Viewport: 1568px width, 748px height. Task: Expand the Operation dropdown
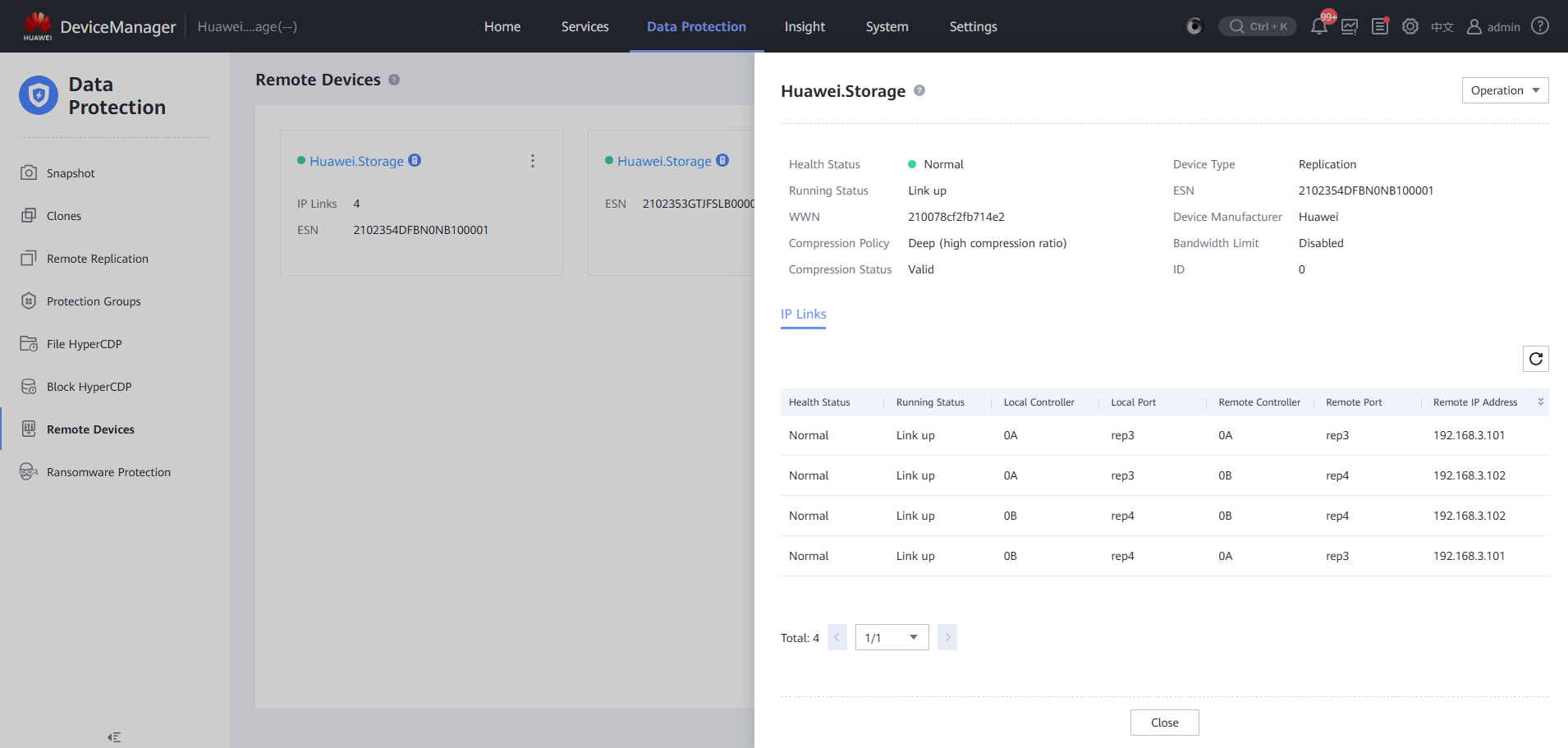1505,90
